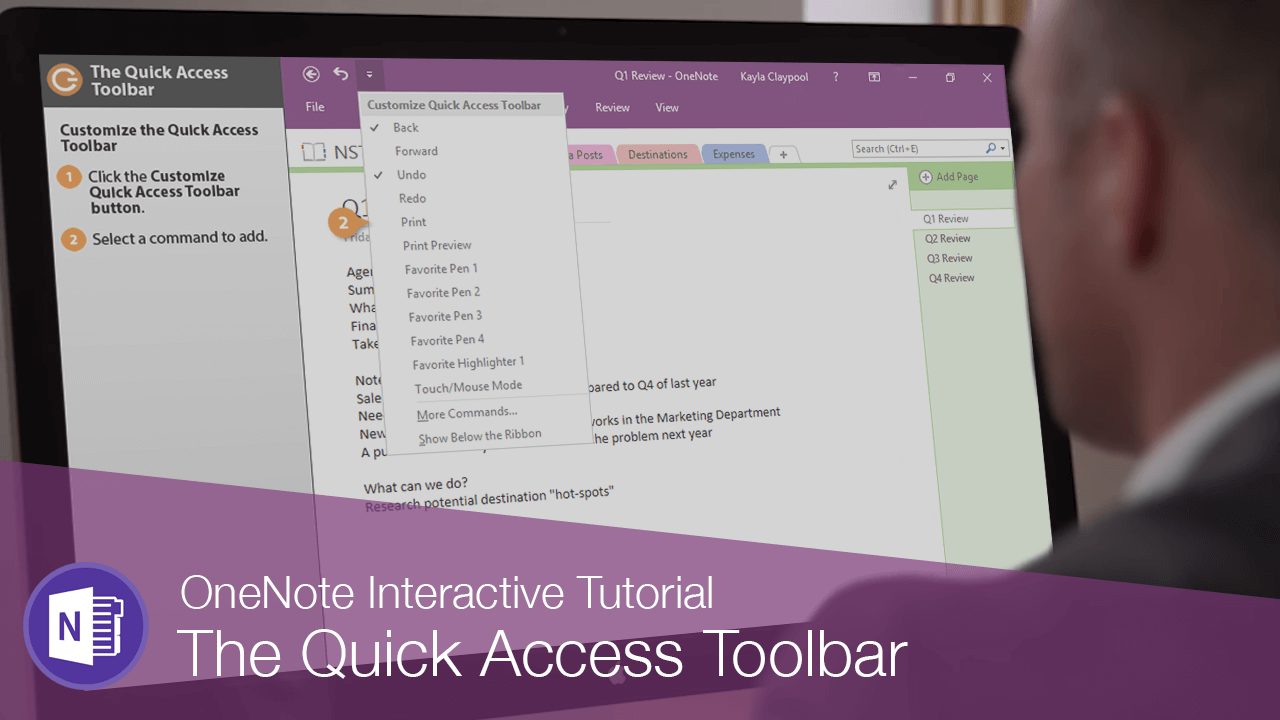Click the Ribbon Display Options icon
The width and height of the screenshot is (1280, 720).
click(874, 77)
